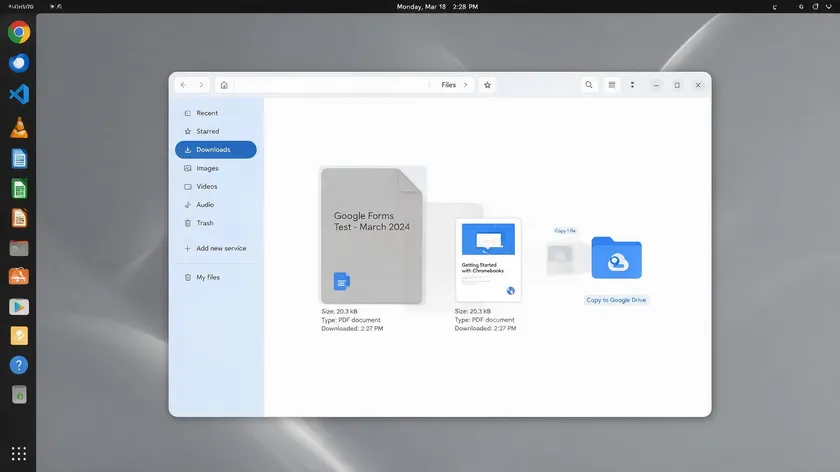
Task: Open LibreOffice Writer from the dock
Action: 19,159
